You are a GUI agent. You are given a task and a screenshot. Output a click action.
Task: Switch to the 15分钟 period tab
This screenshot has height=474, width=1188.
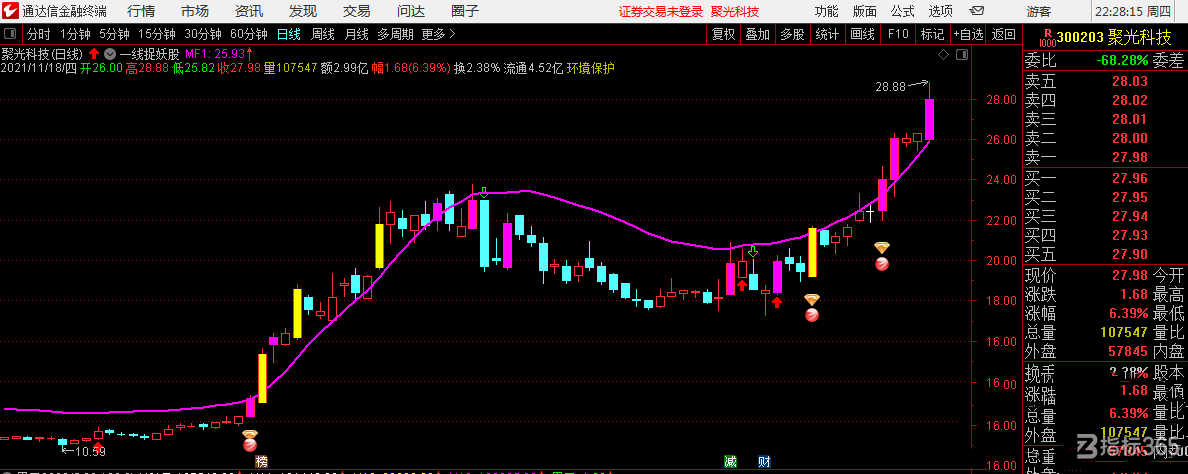coord(157,34)
